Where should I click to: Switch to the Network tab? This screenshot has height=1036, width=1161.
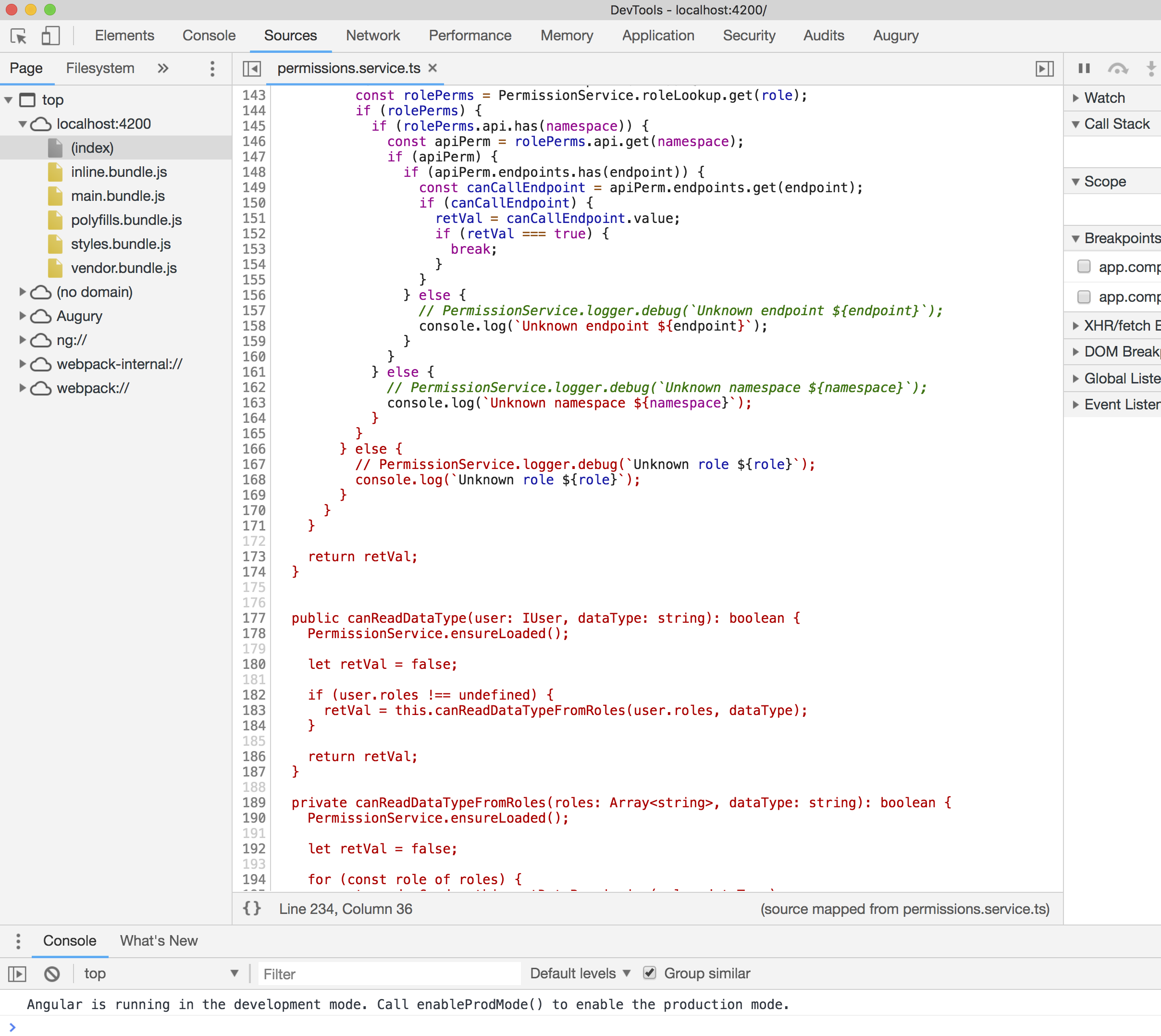click(373, 36)
